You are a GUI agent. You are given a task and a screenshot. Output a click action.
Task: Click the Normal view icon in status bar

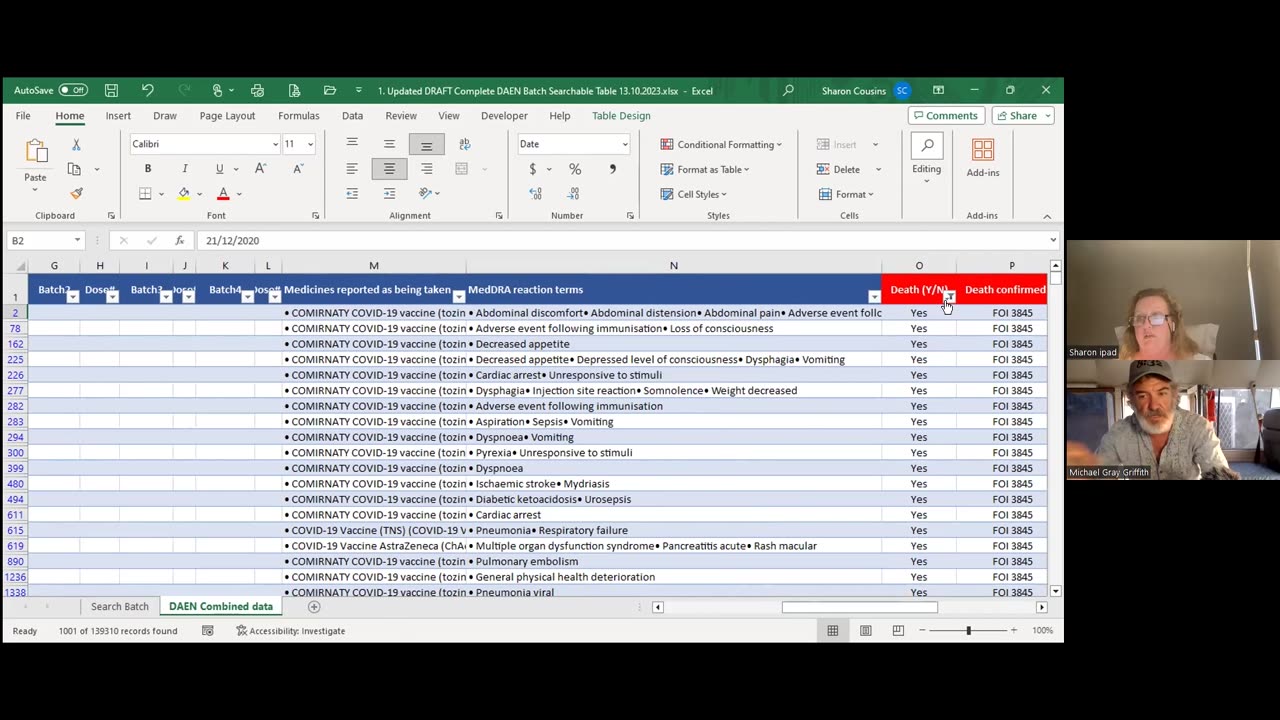pyautogui.click(x=832, y=630)
